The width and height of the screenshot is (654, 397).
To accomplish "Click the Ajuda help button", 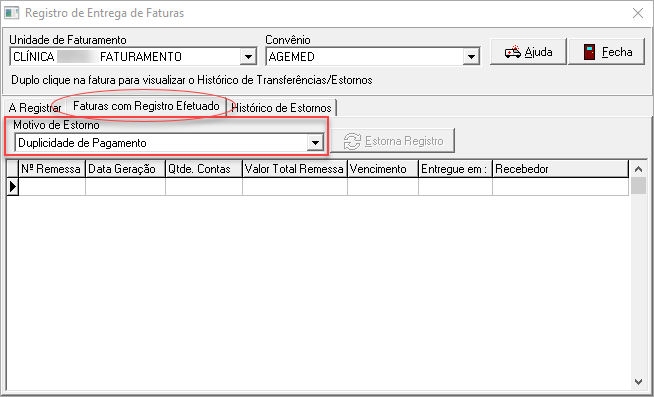I will [x=528, y=52].
